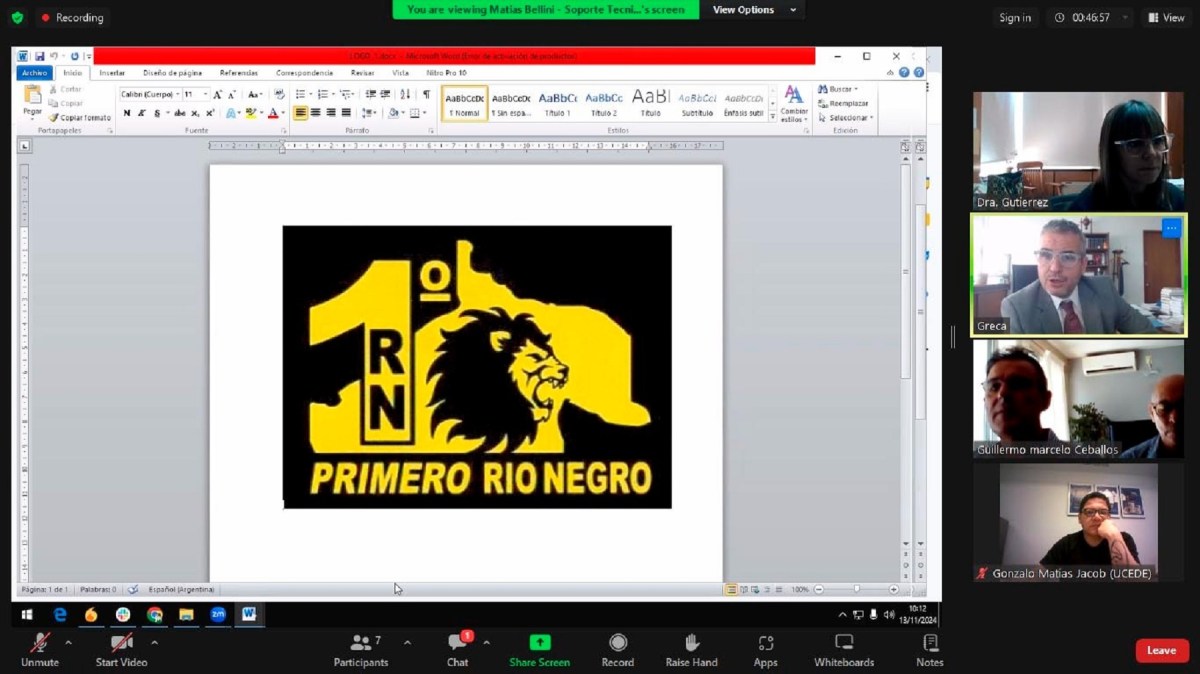Click the Share Screen icon
1200x674 pixels.
539,643
